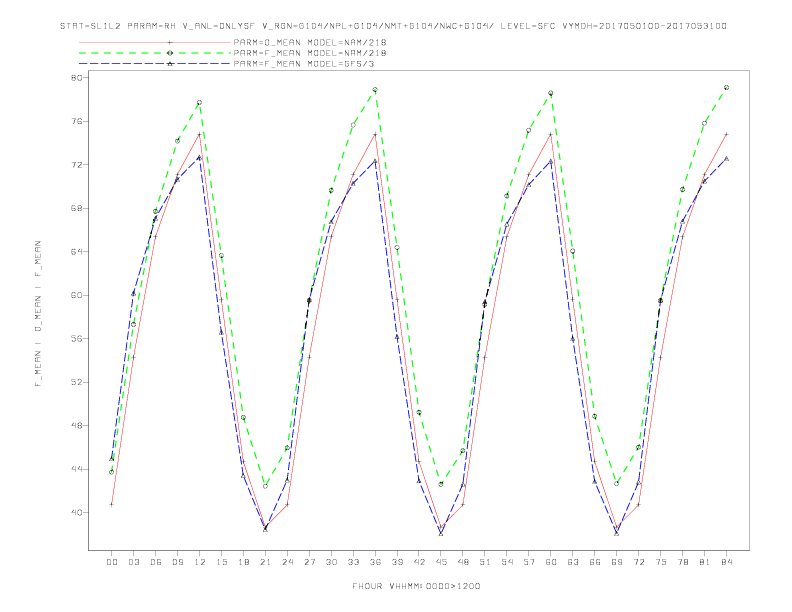
Task: Click the green dashed line legend sample
Action: pos(155,53)
